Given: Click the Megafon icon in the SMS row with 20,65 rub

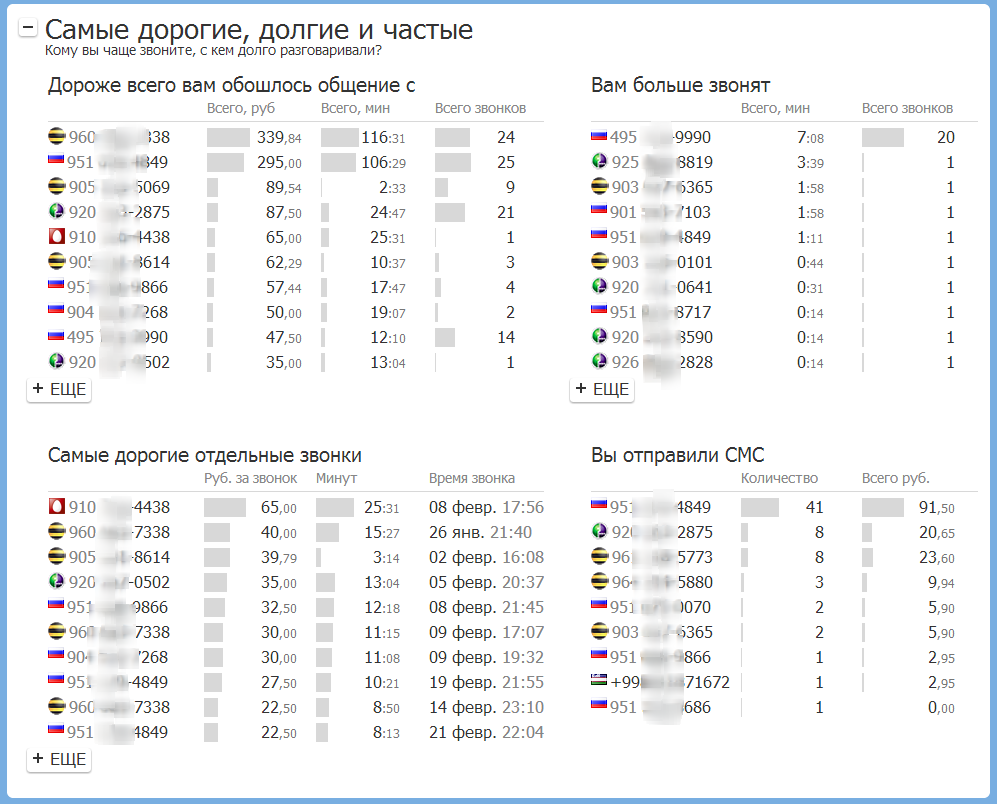Looking at the screenshot, I should (600, 530).
